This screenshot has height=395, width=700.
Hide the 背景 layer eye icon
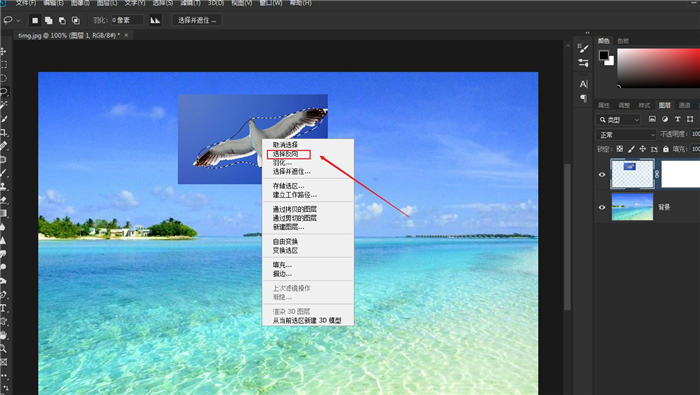point(602,207)
